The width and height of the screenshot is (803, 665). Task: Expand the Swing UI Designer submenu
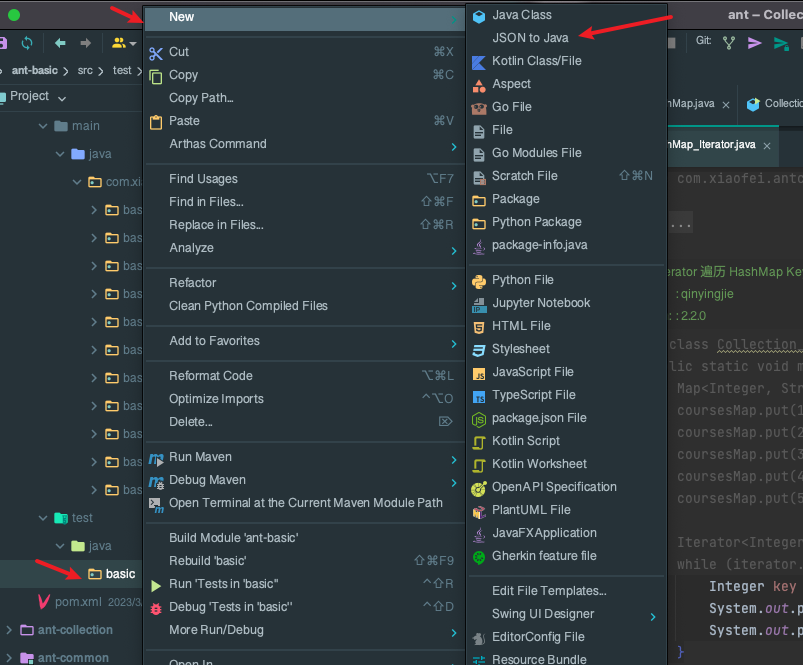click(x=653, y=614)
